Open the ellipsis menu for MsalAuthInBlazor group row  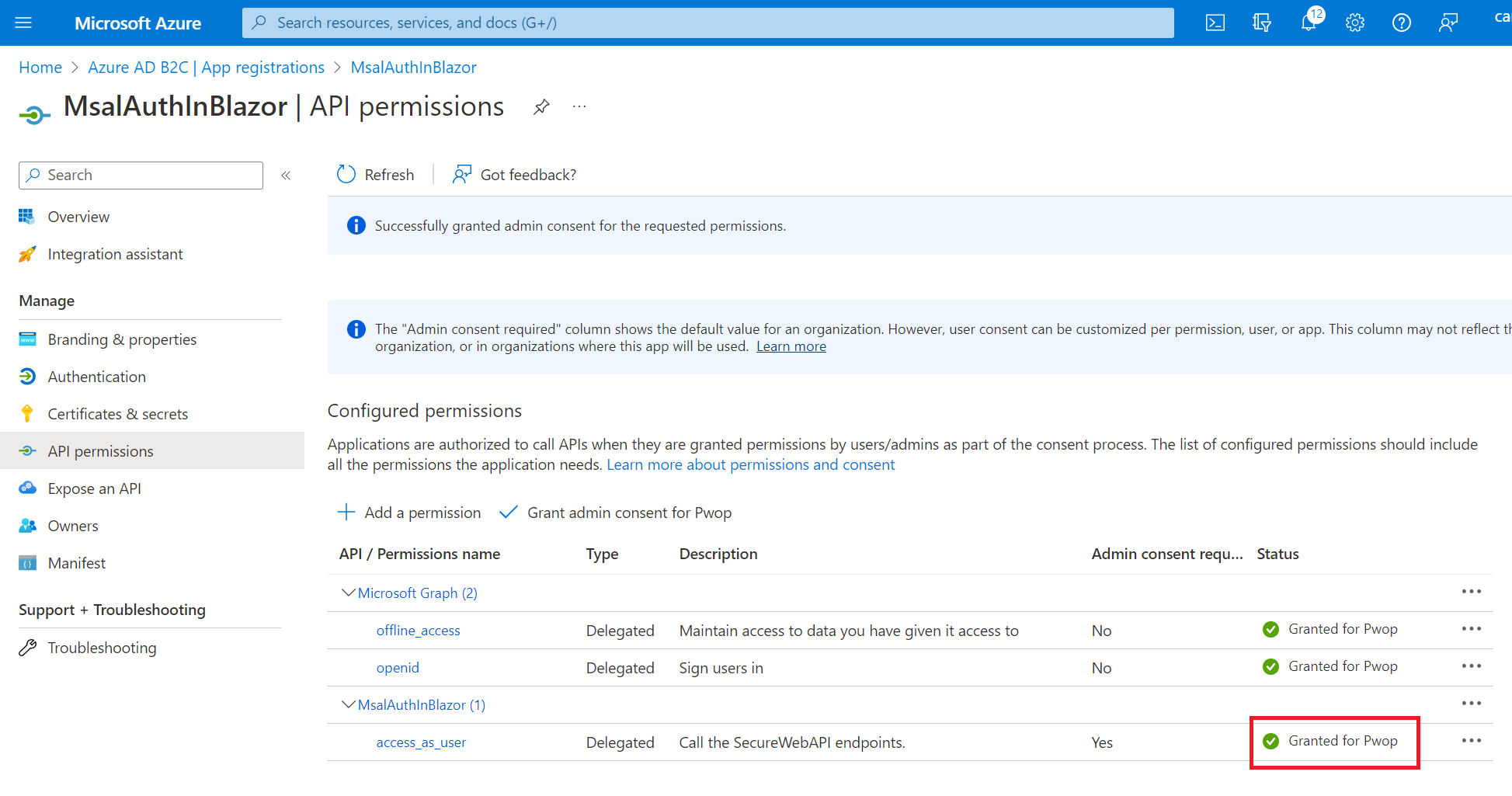tap(1472, 704)
